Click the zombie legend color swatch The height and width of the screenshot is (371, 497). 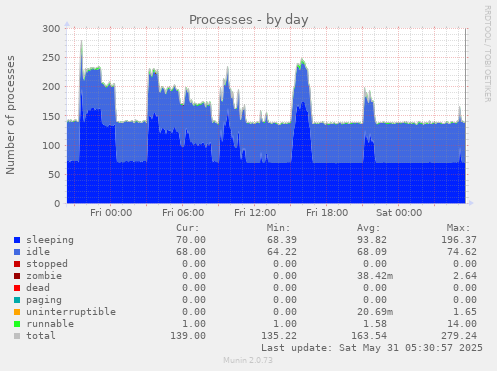click(17, 276)
